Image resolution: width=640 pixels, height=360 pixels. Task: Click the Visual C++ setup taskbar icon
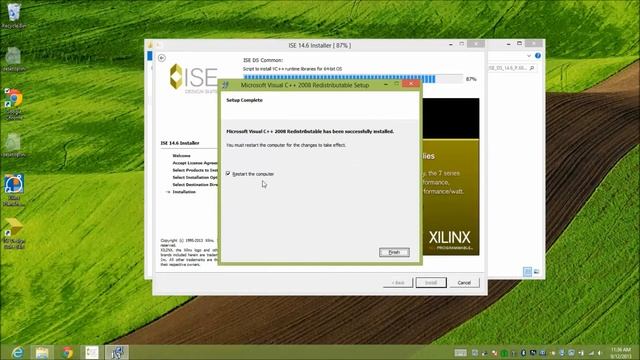(117, 352)
